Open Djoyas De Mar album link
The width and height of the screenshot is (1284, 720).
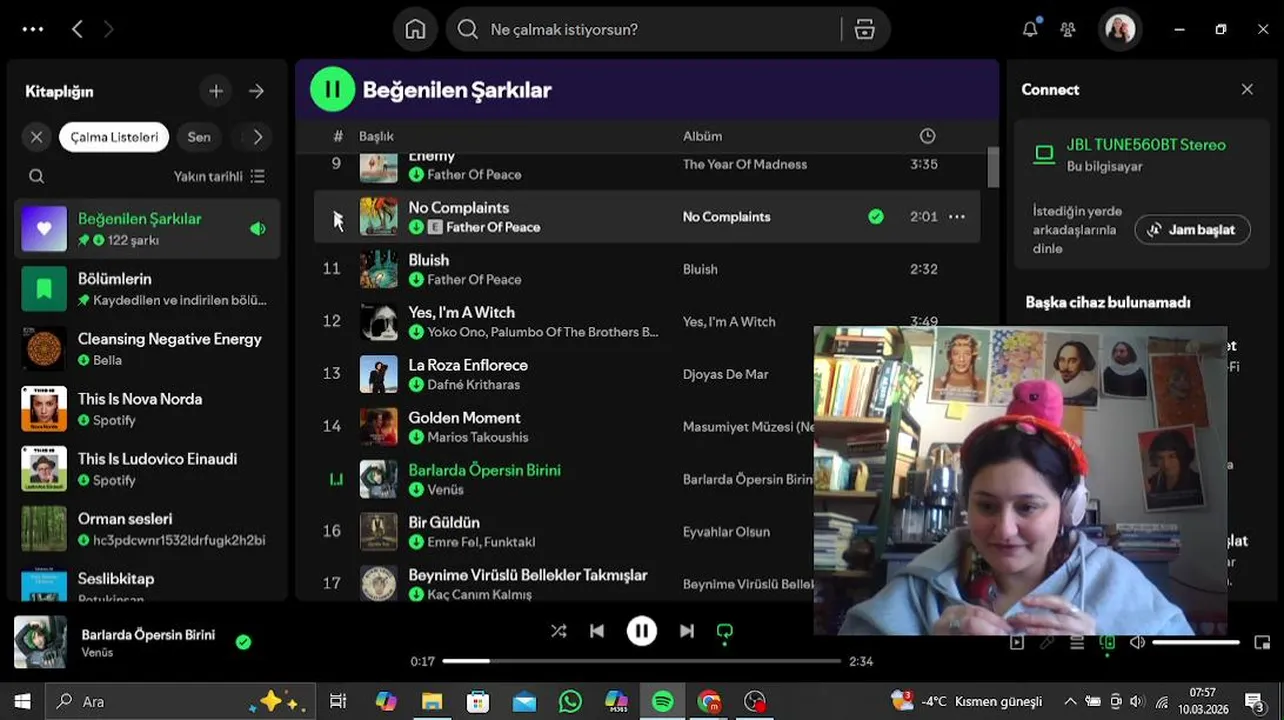point(725,374)
